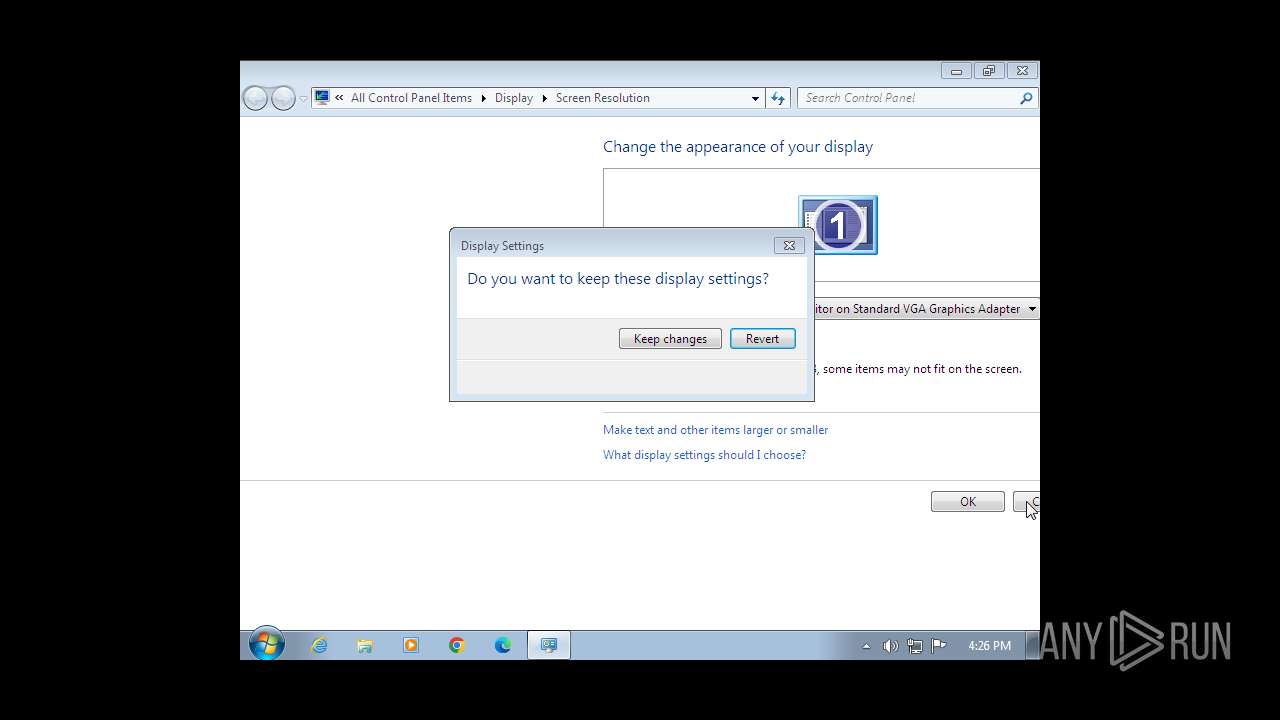The height and width of the screenshot is (720, 1280).
Task: Click 'Screen Resolution' breadcrumb
Action: 603,98
